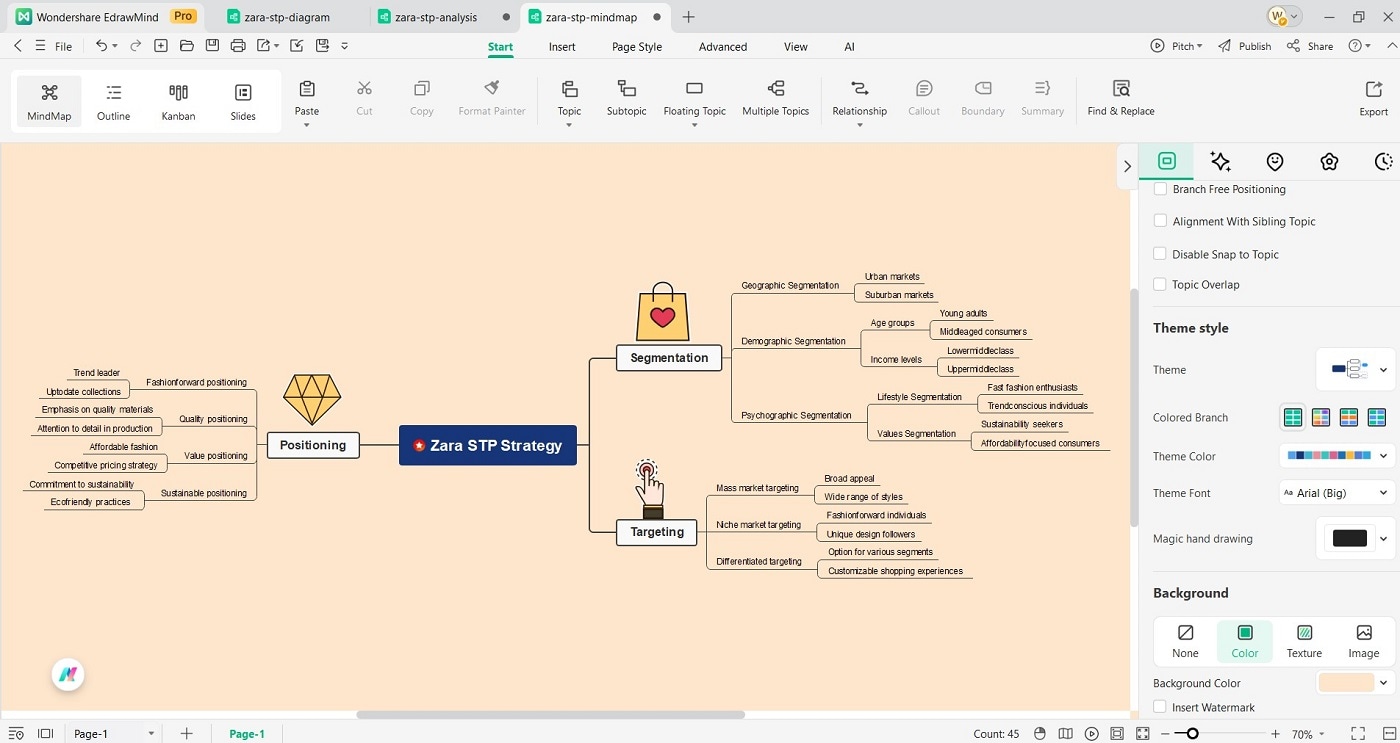Zoom in with the plus icon
Screen dimensions: 1400x743
[x=1274, y=734]
